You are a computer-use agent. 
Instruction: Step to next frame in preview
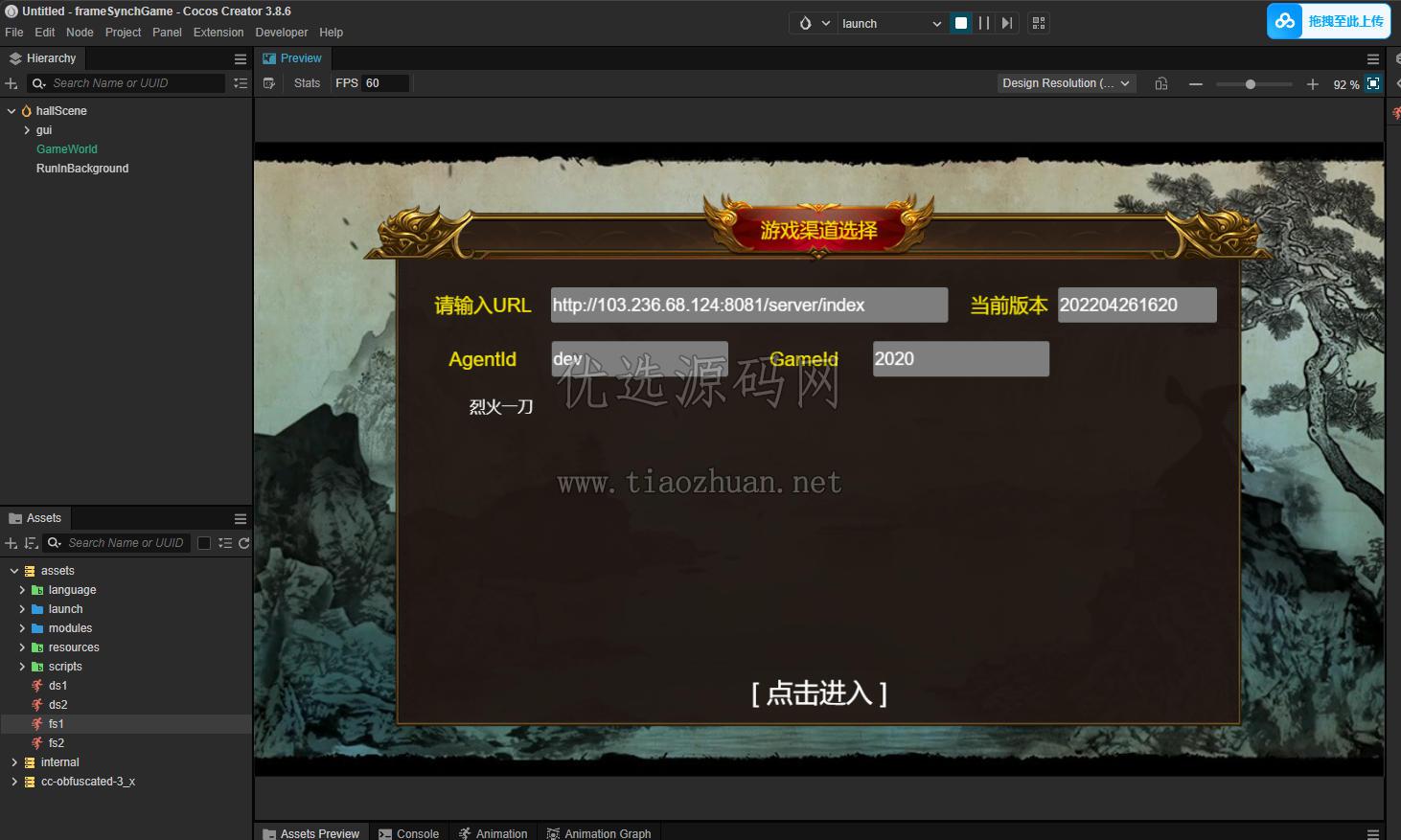(1007, 23)
